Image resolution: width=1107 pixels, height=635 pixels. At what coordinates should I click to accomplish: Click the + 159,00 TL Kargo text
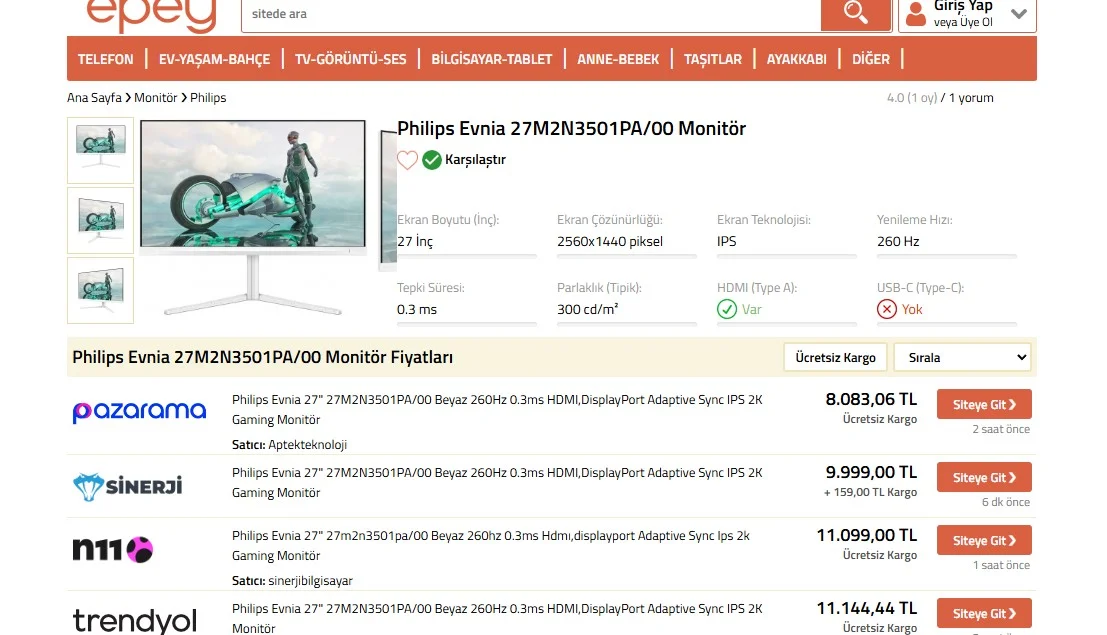870,492
